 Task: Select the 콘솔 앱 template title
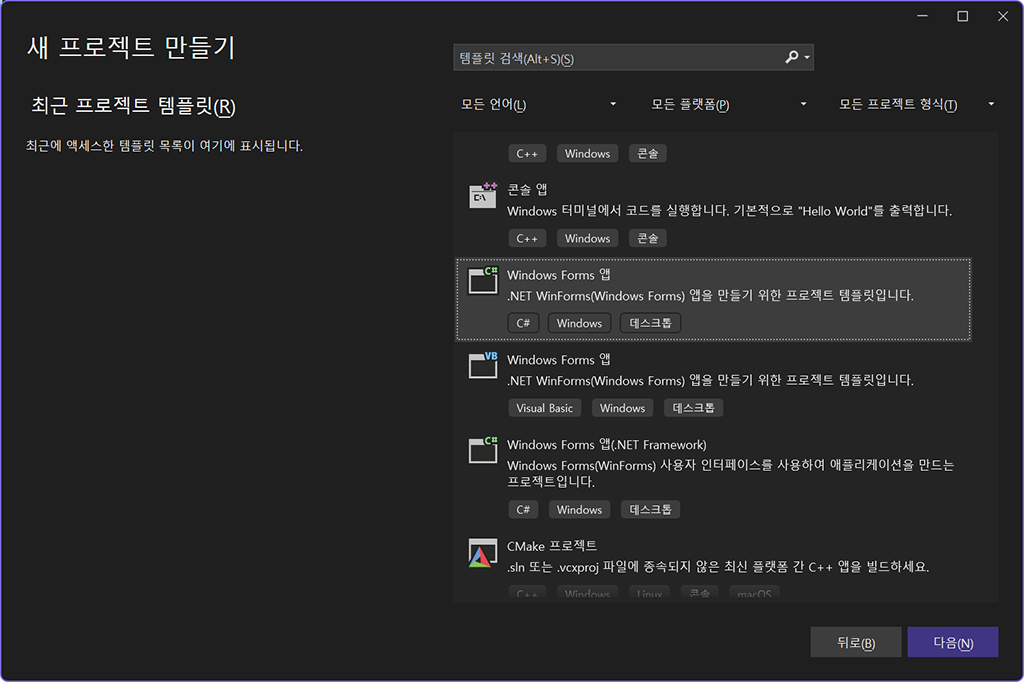coord(527,189)
